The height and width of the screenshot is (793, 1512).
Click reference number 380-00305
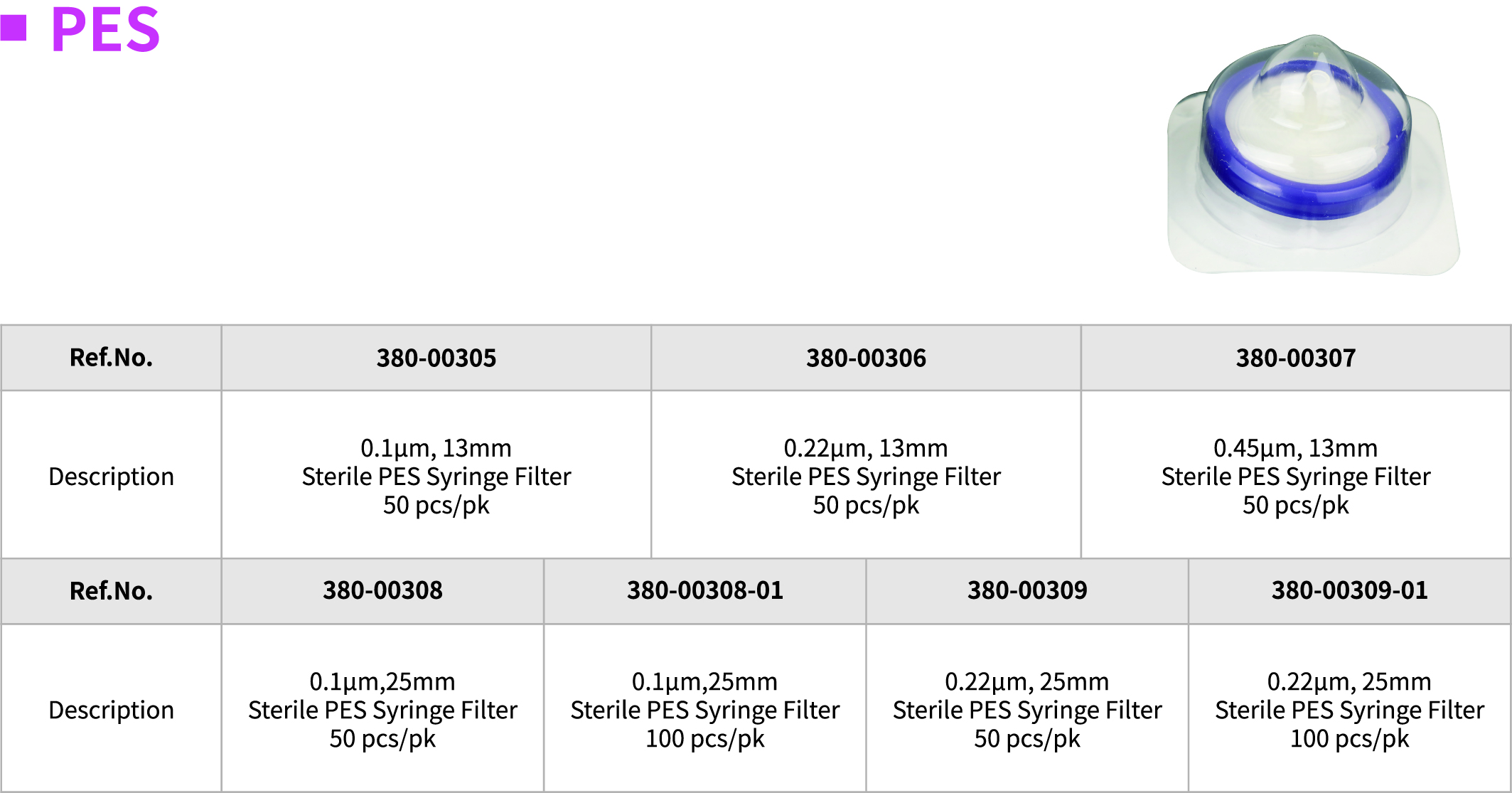[436, 358]
